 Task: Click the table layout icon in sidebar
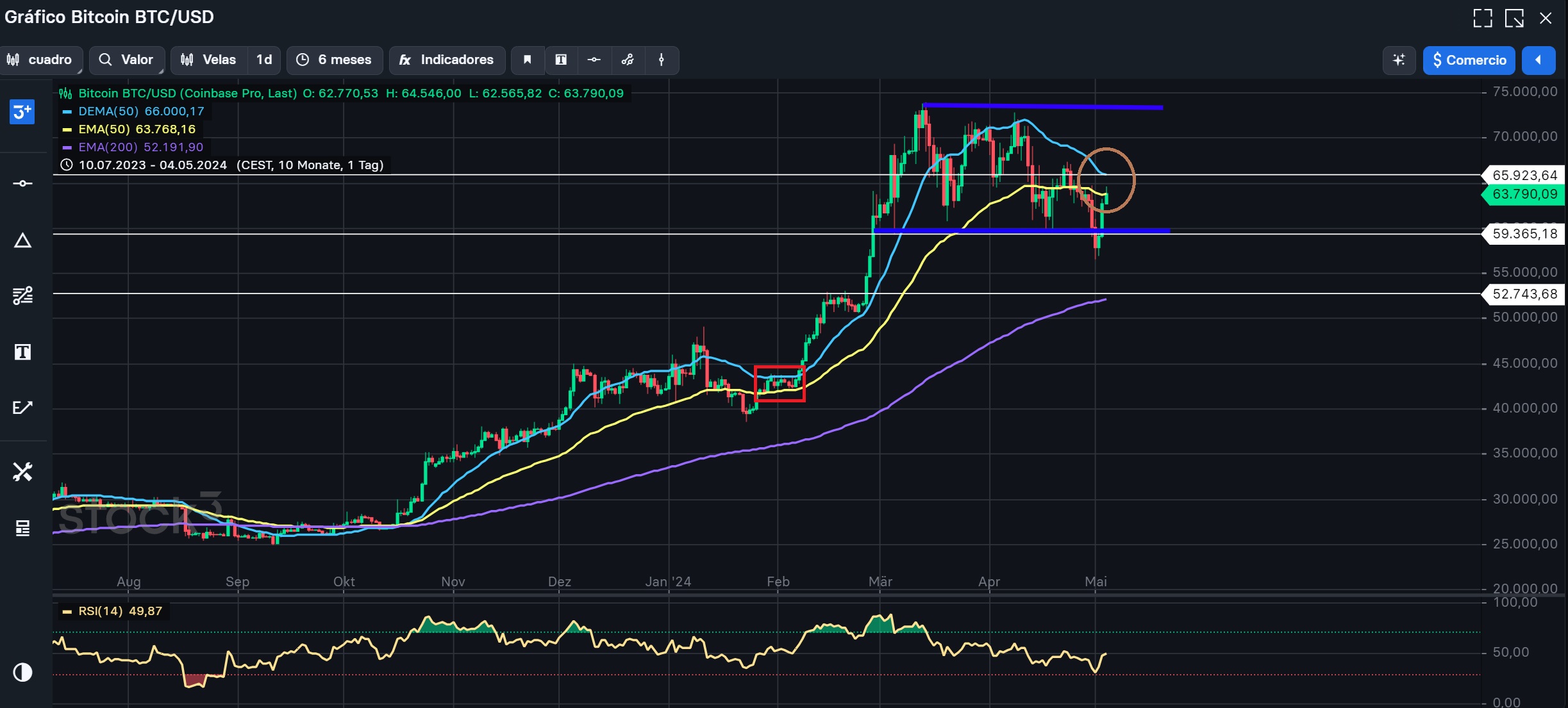point(22,528)
